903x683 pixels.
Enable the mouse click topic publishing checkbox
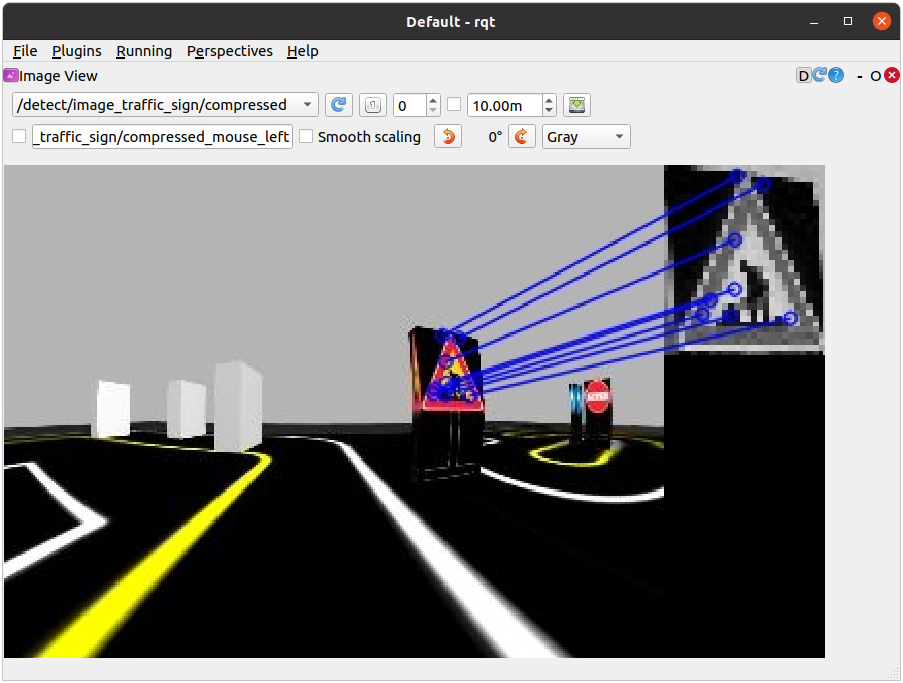19,137
